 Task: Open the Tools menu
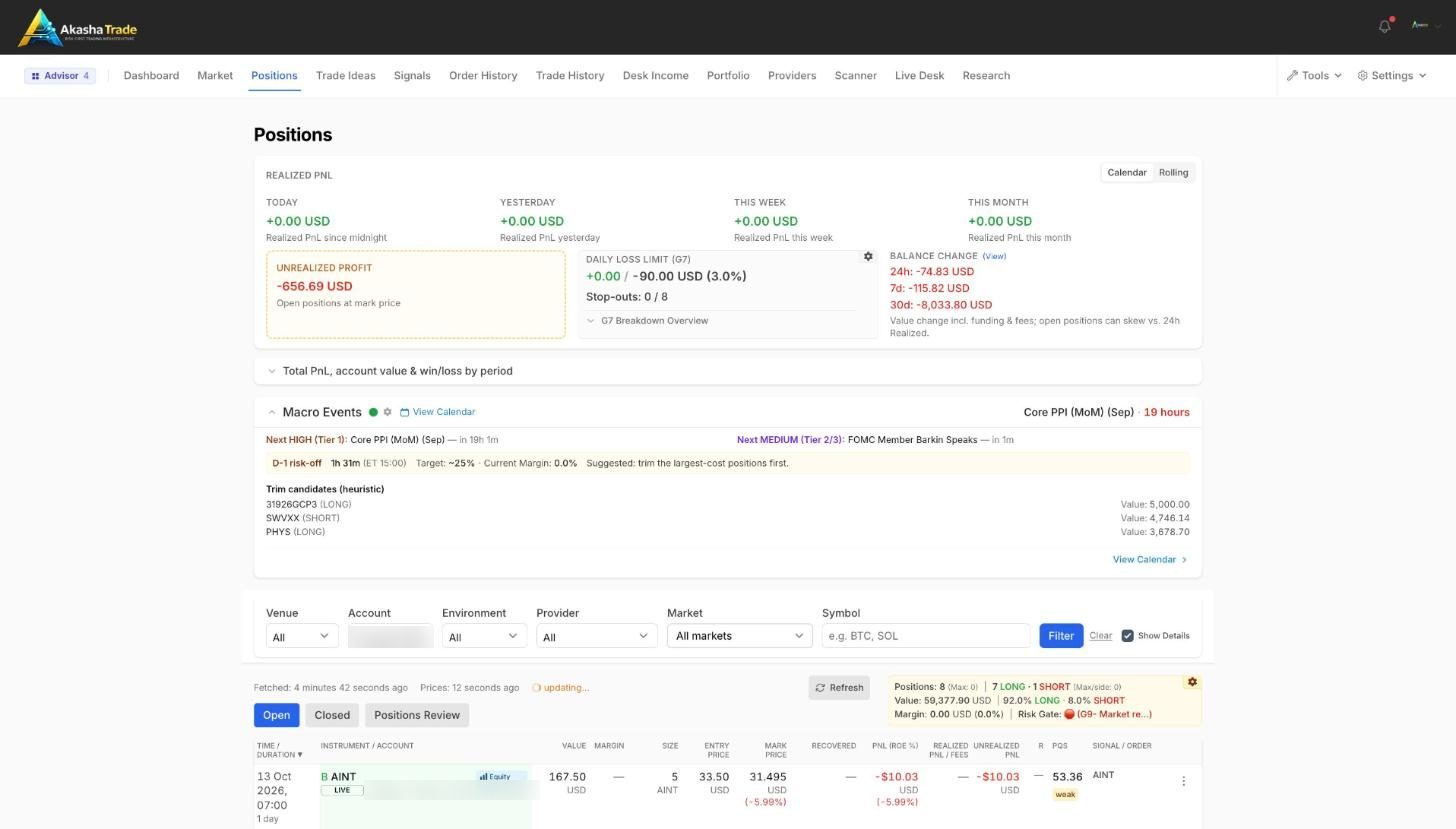tap(1314, 76)
